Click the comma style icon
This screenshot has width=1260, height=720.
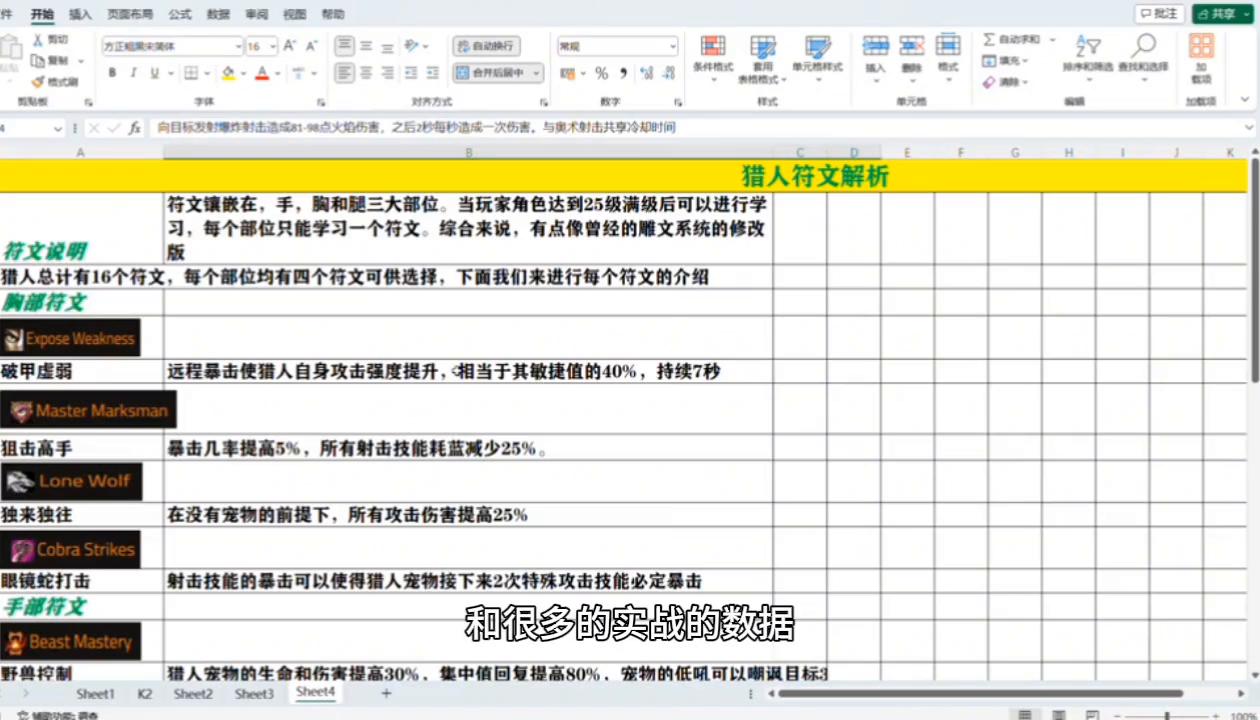pyautogui.click(x=623, y=73)
